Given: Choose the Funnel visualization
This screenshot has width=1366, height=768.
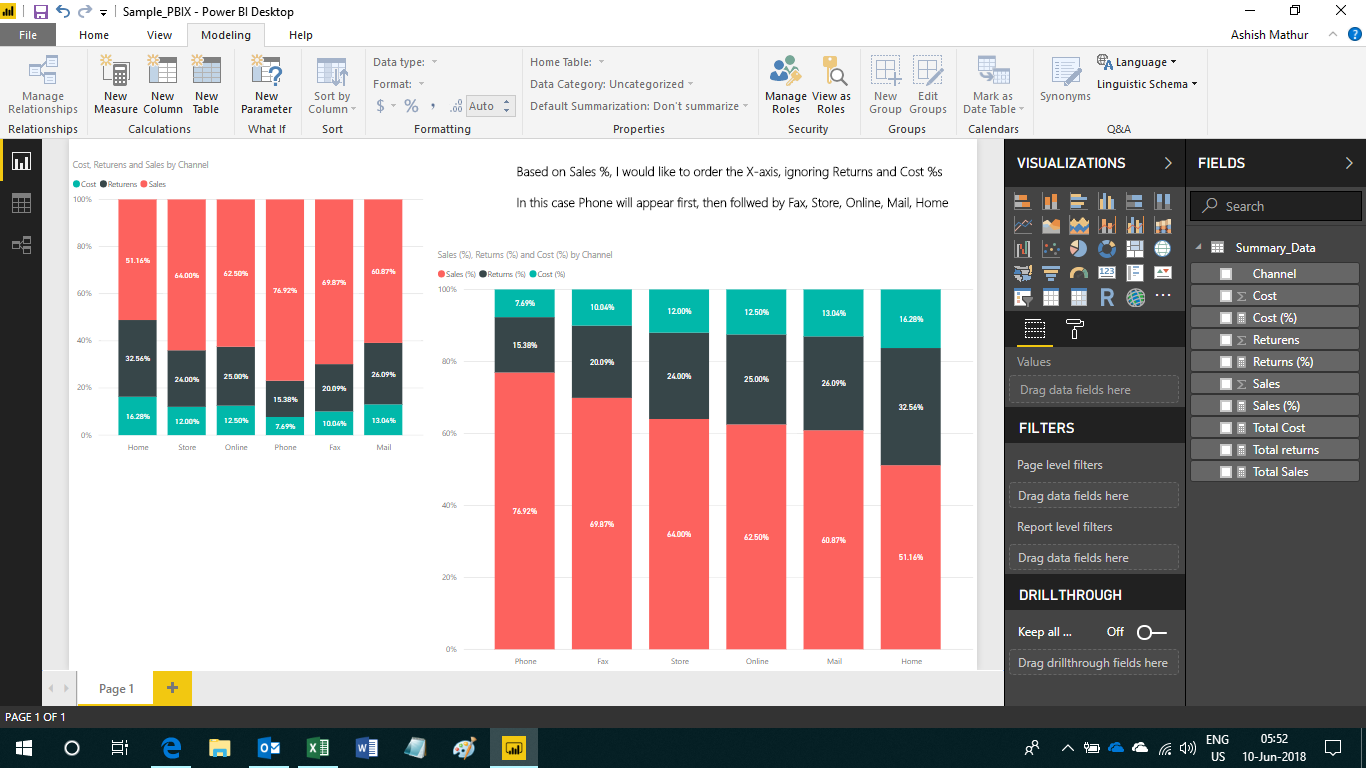Looking at the screenshot, I should [x=1051, y=273].
